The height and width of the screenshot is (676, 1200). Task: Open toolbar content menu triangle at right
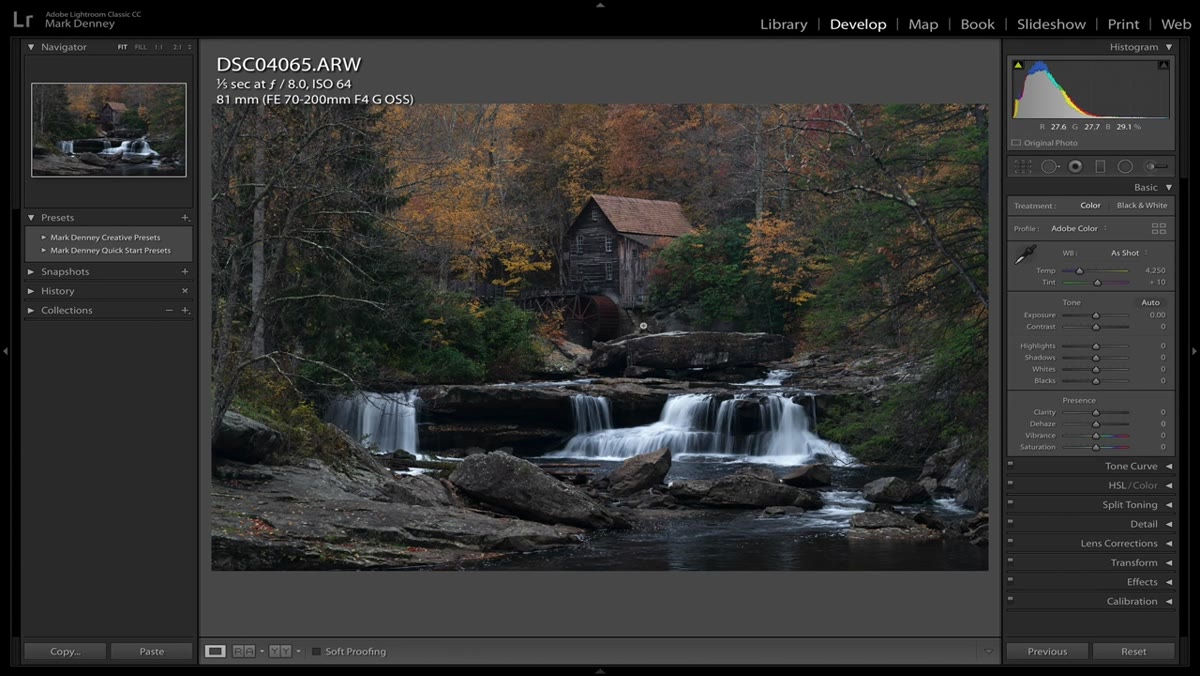click(989, 651)
